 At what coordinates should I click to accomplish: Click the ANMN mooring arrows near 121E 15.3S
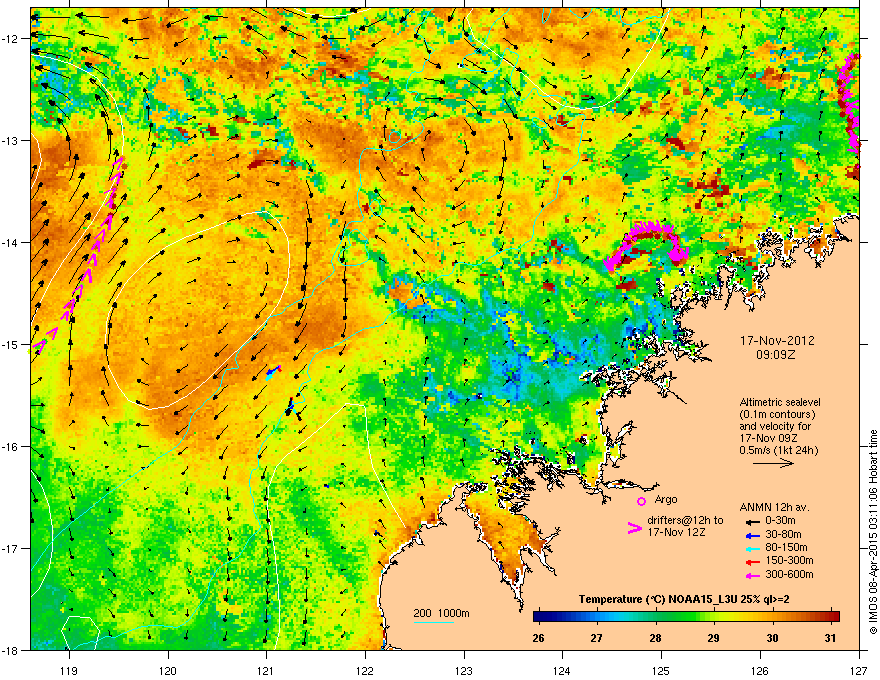[273, 372]
